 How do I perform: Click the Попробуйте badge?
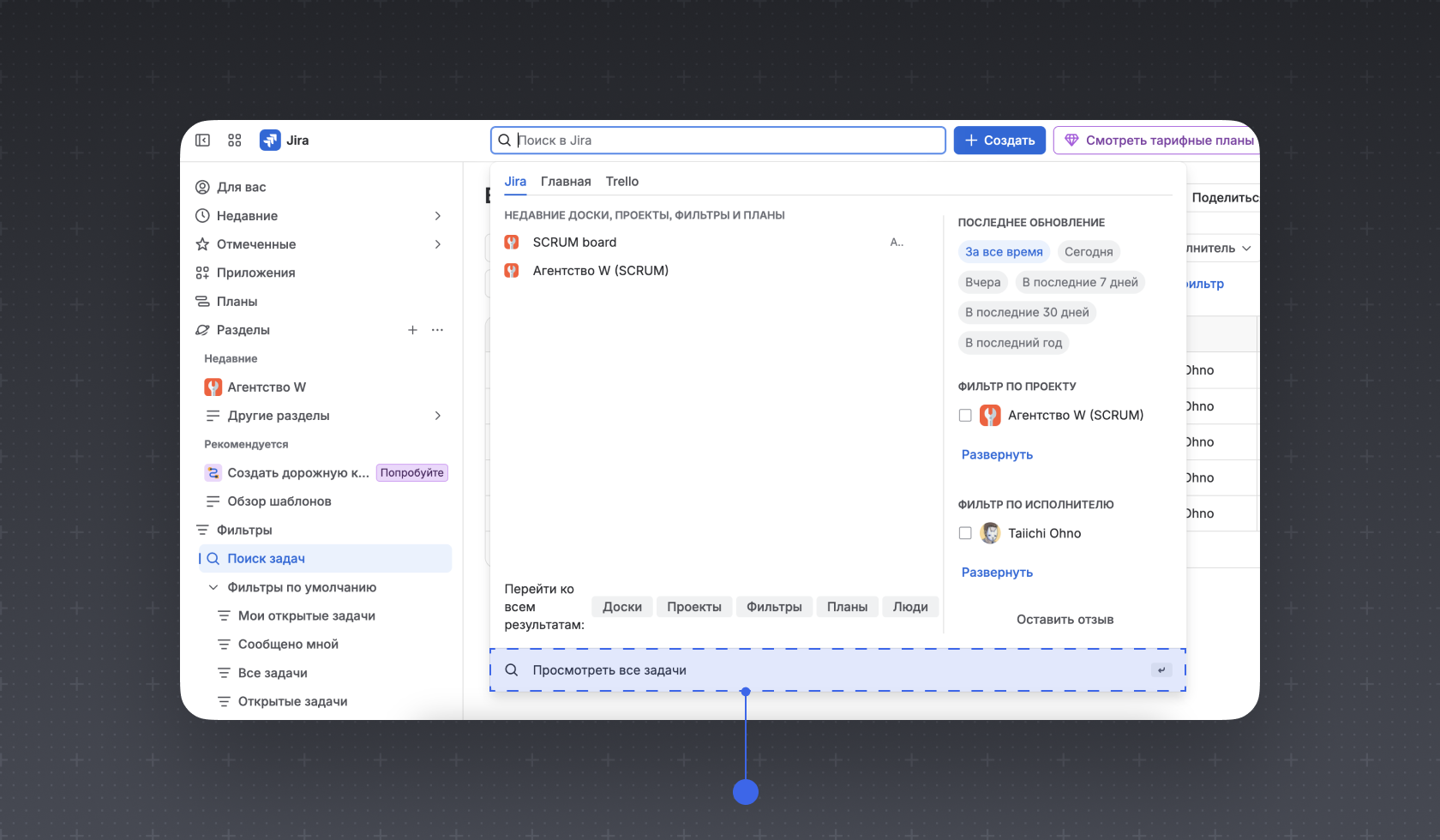pos(412,473)
